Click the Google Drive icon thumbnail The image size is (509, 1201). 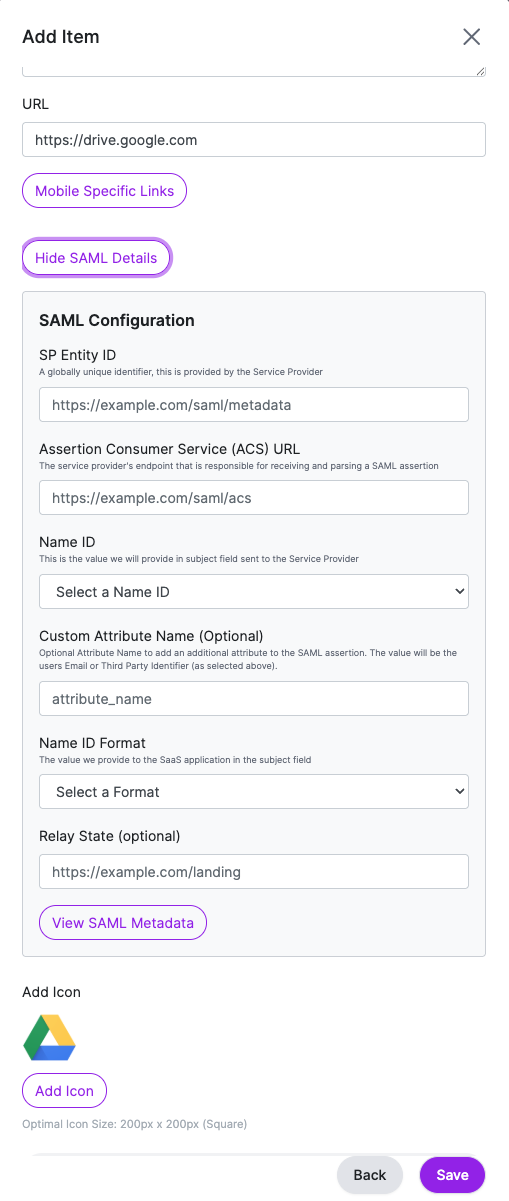(50, 1037)
